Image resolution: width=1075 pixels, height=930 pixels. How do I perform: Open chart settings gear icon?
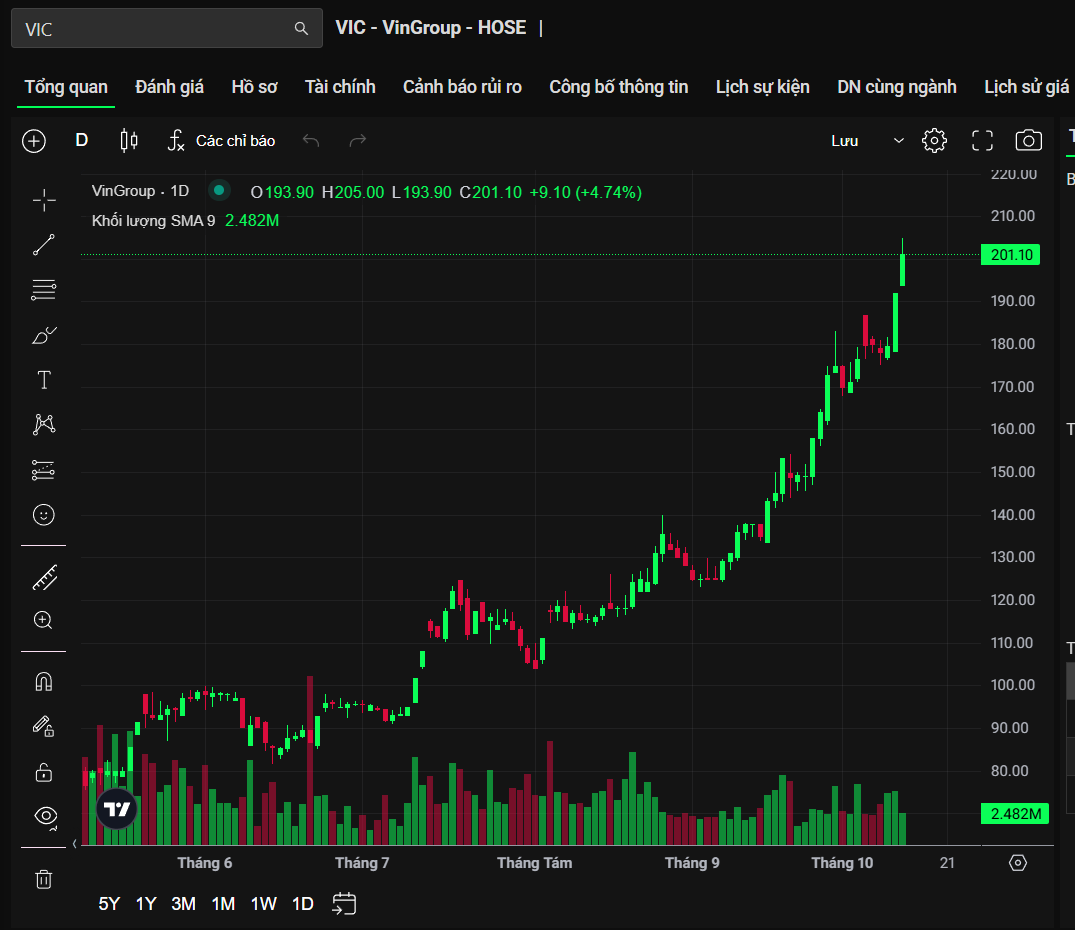[934, 141]
